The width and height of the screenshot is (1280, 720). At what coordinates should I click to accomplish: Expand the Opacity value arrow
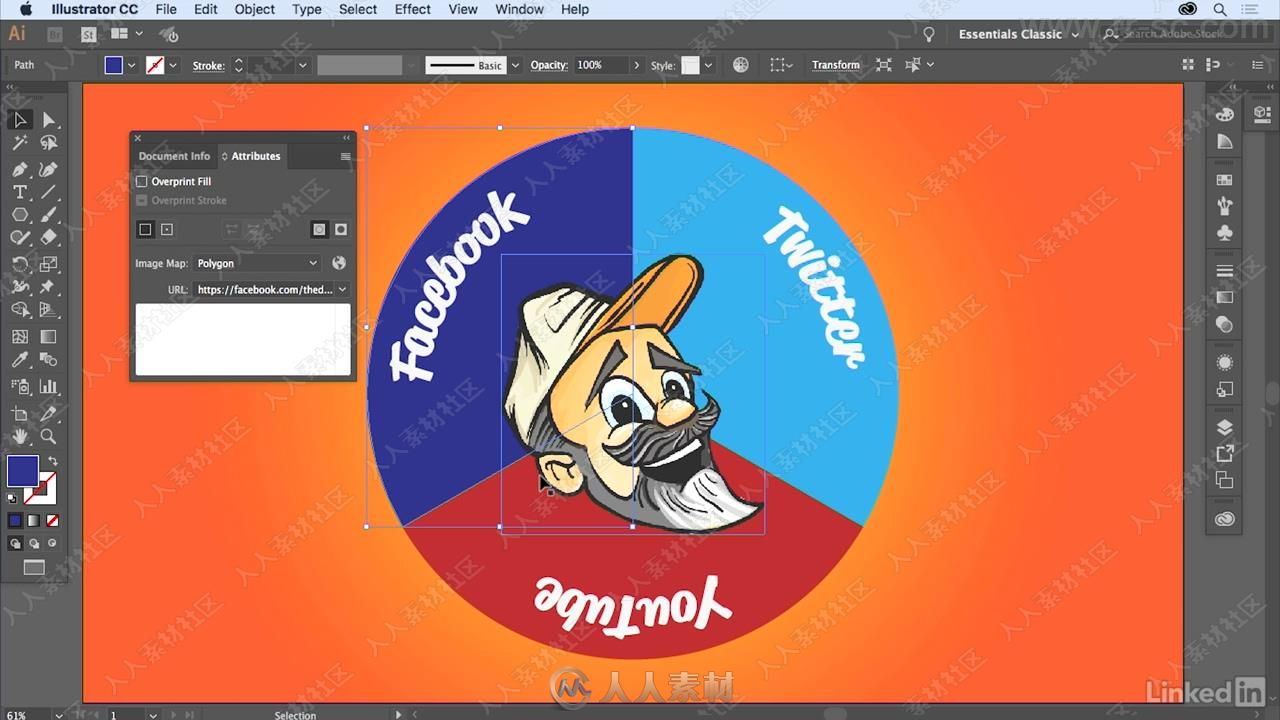pyautogui.click(x=636, y=65)
